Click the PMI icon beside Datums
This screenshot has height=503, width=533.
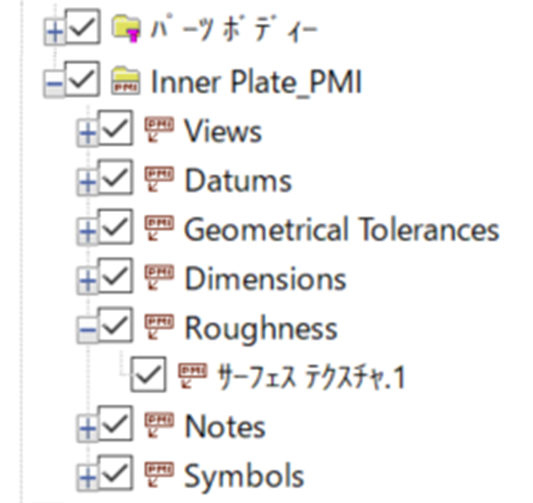tap(159, 179)
